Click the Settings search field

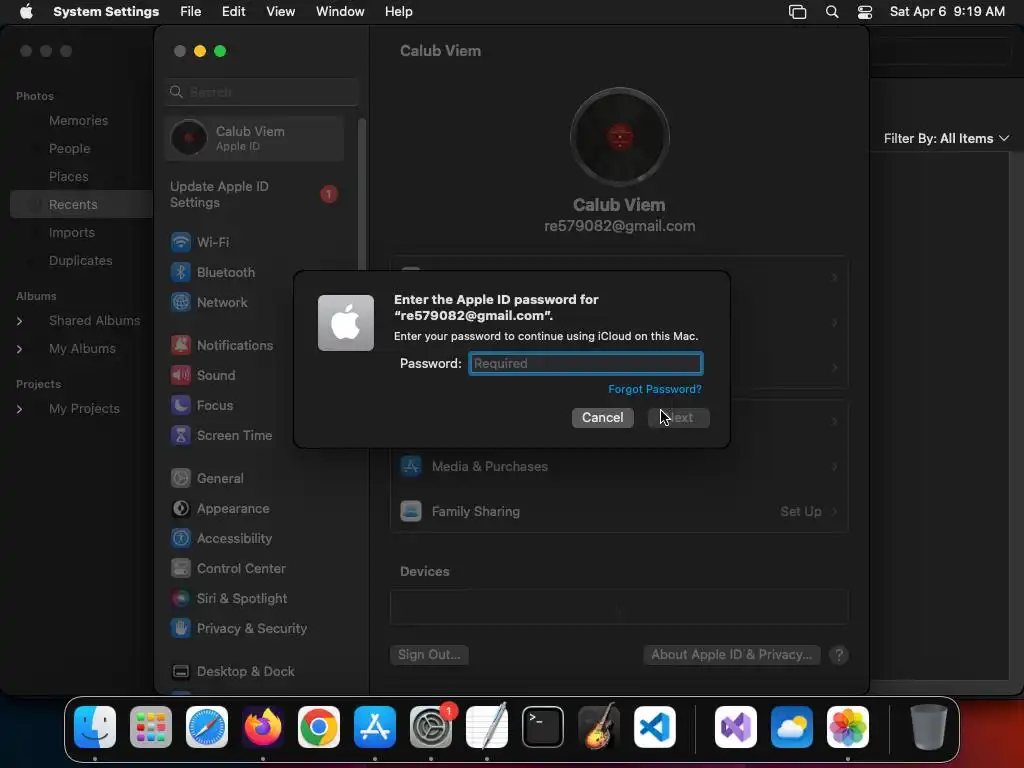point(261,92)
